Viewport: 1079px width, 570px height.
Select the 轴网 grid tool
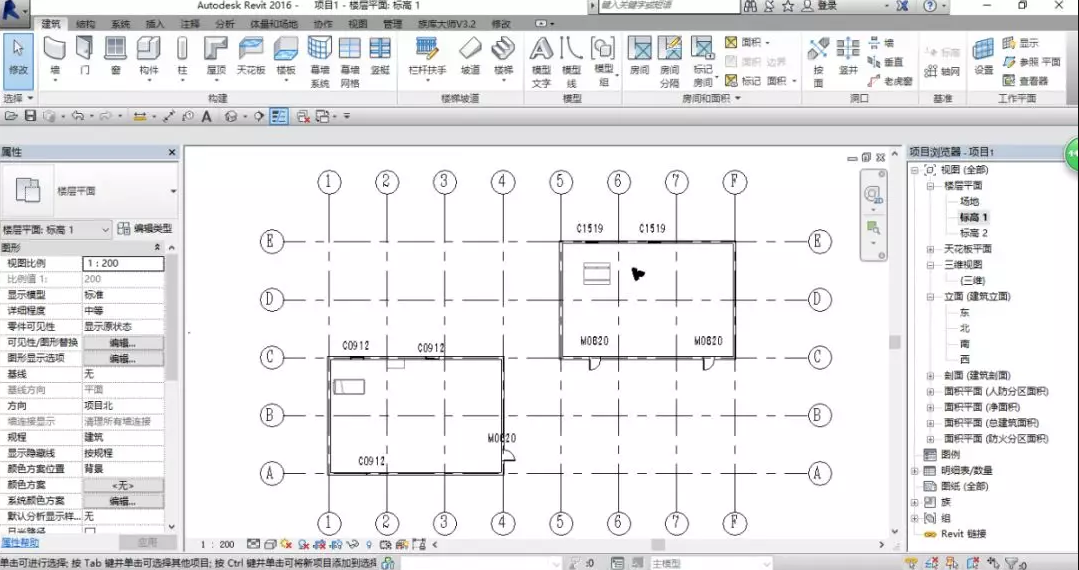point(942,71)
